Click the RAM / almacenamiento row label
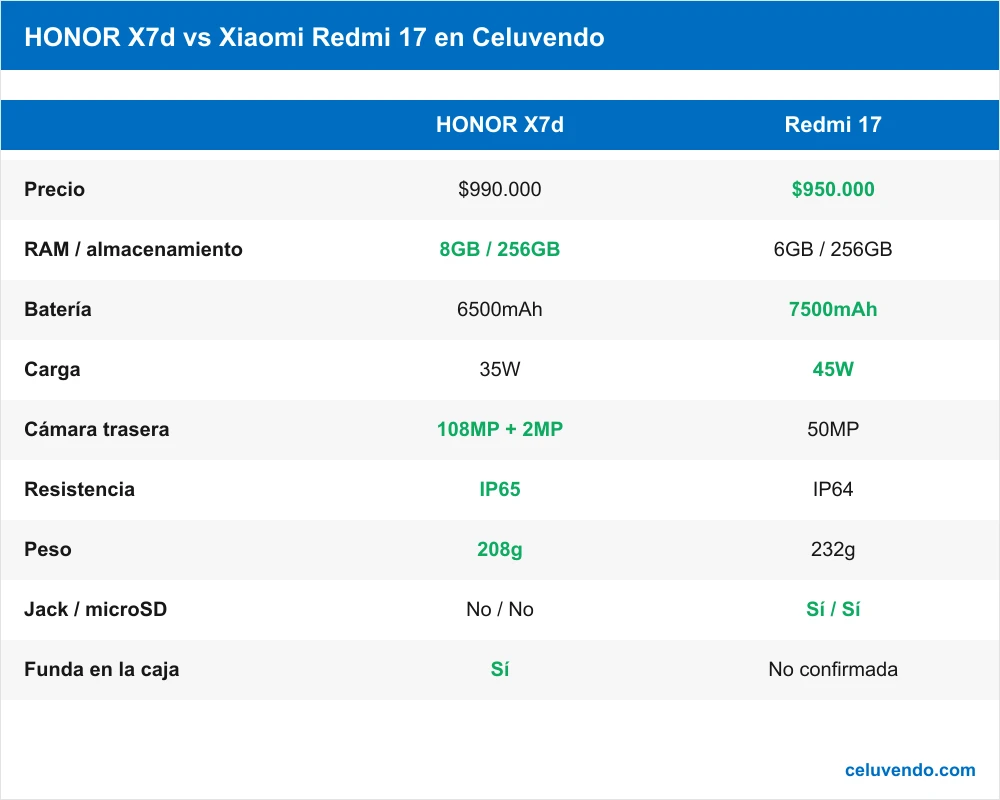This screenshot has height=800, width=1000. point(133,249)
